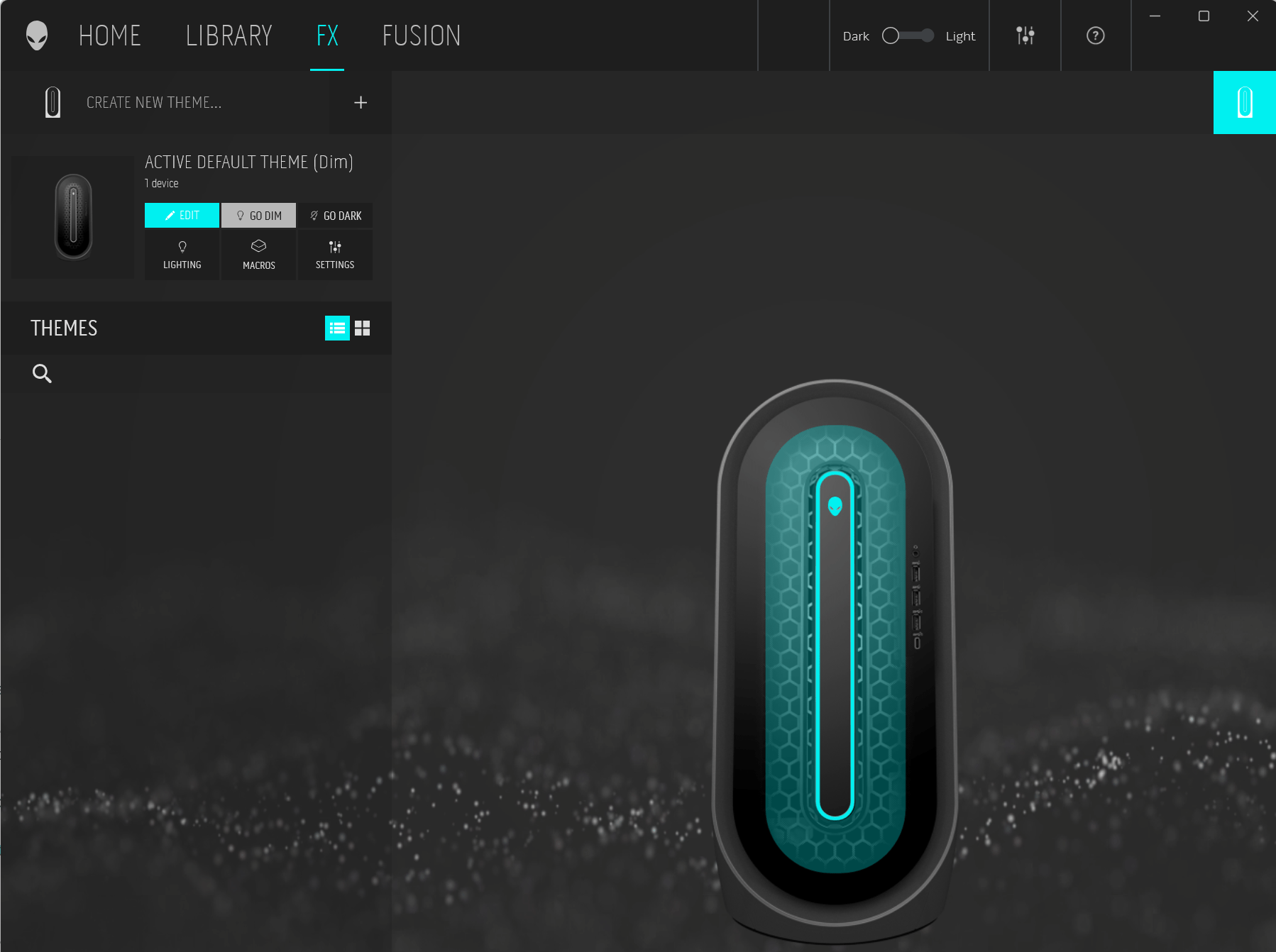Open the Lighting bulb option
Image resolution: width=1276 pixels, height=952 pixels.
click(x=182, y=255)
